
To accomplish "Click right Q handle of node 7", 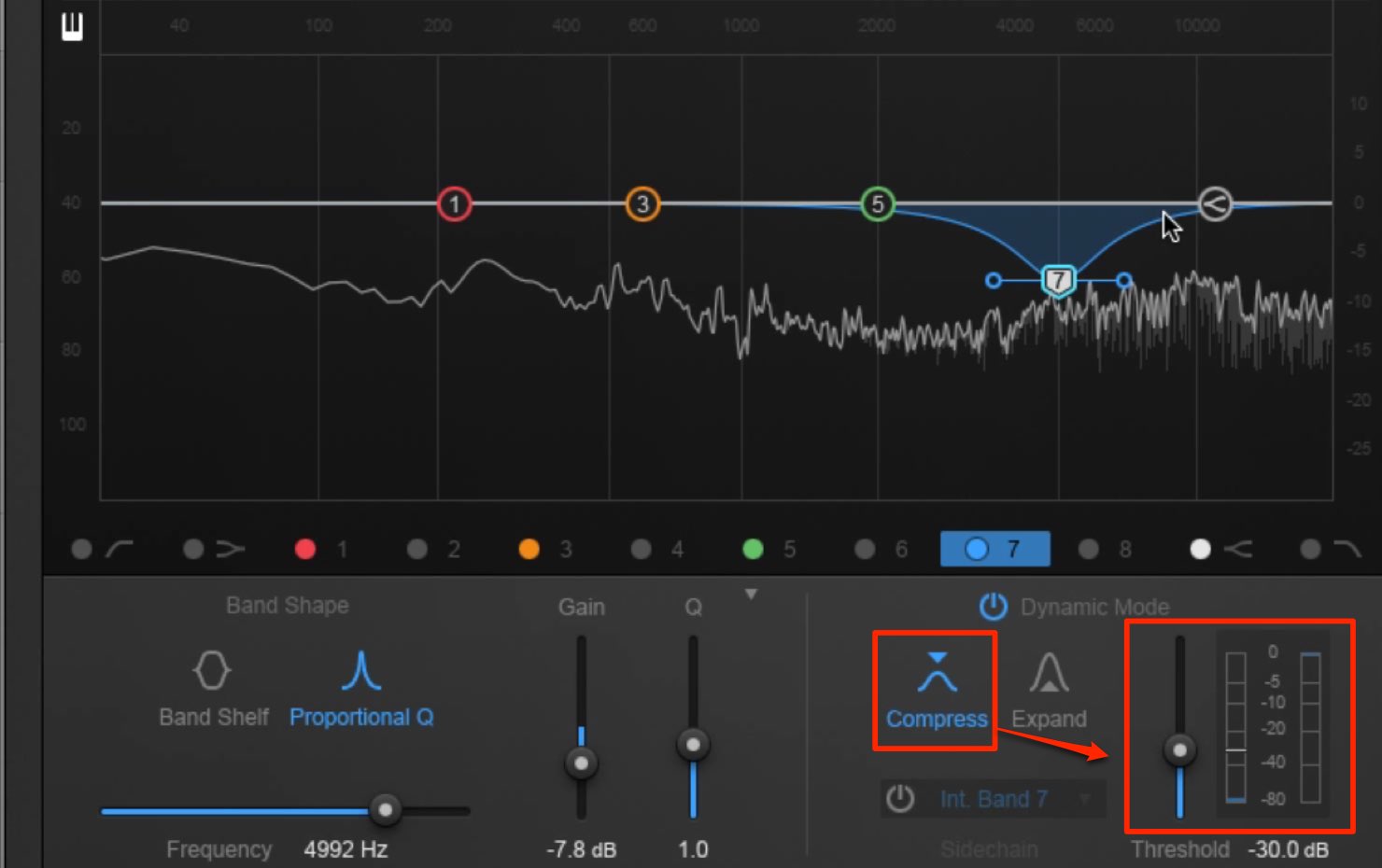I will 1124,280.
